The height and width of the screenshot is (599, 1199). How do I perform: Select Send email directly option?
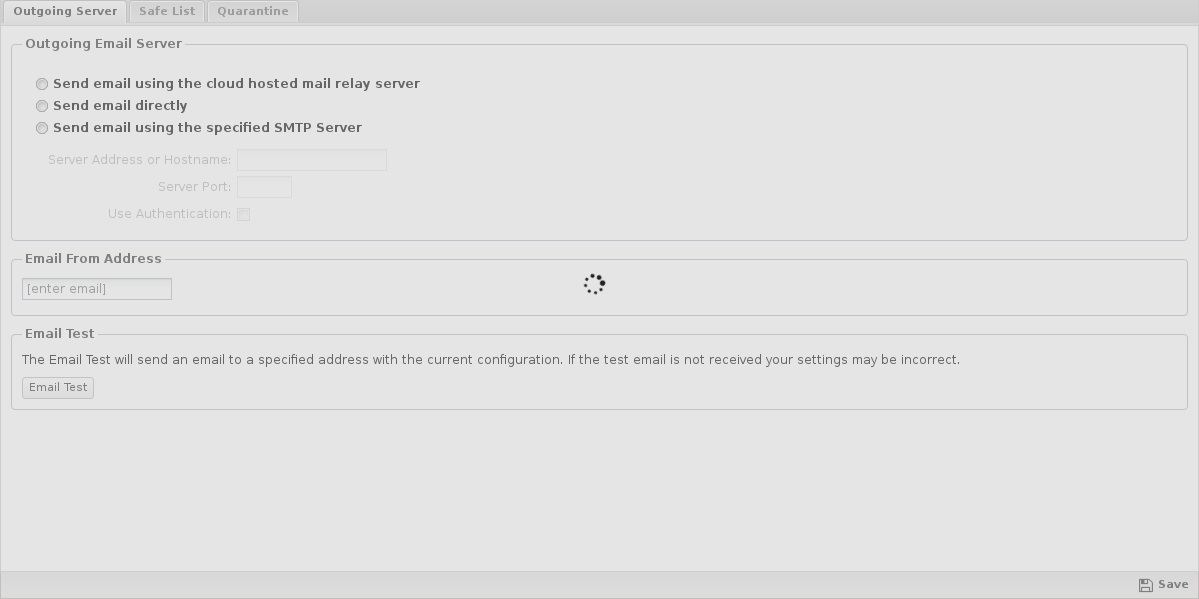[x=42, y=106]
